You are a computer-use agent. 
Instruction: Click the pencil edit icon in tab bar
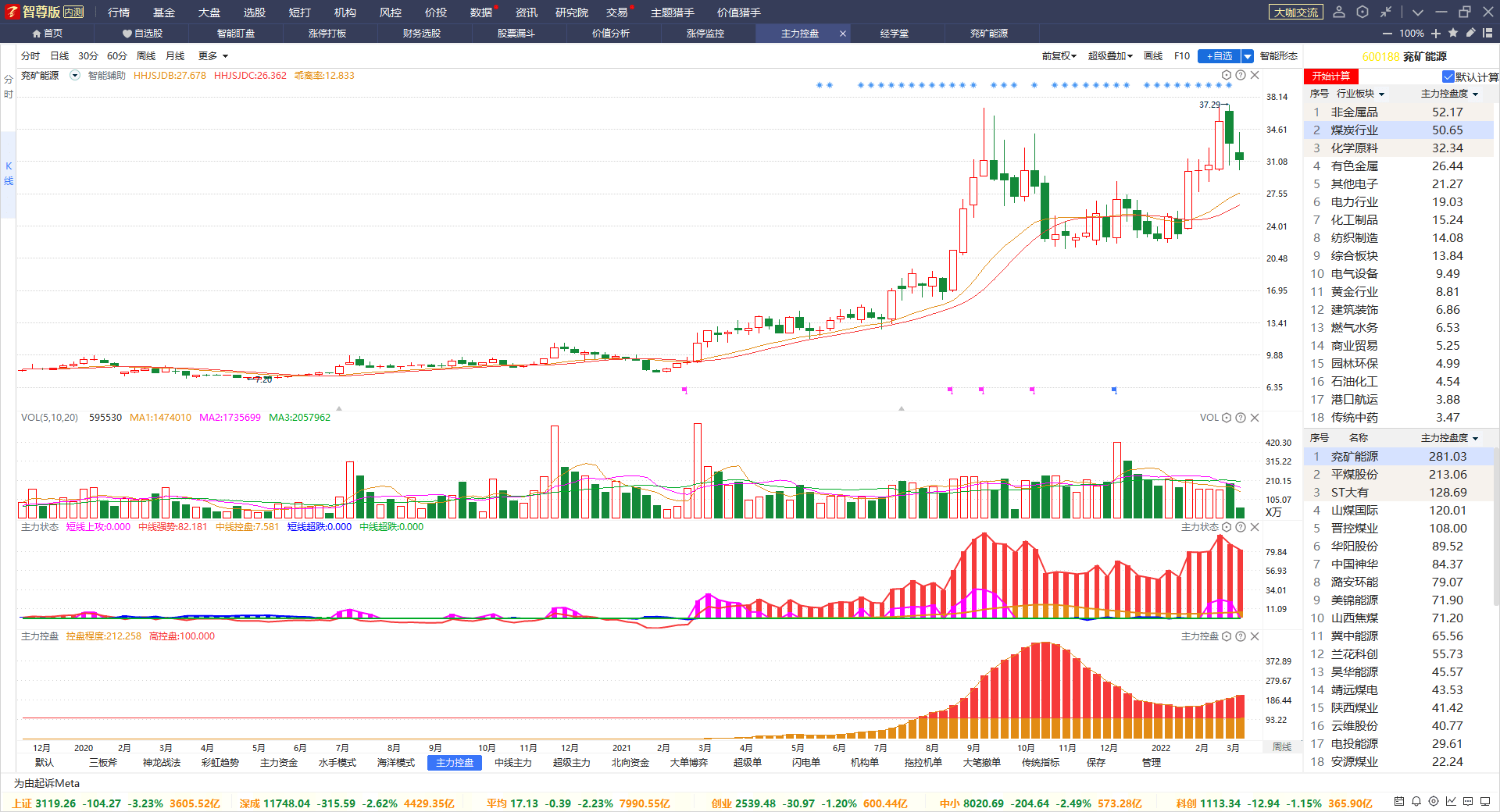(x=1470, y=33)
